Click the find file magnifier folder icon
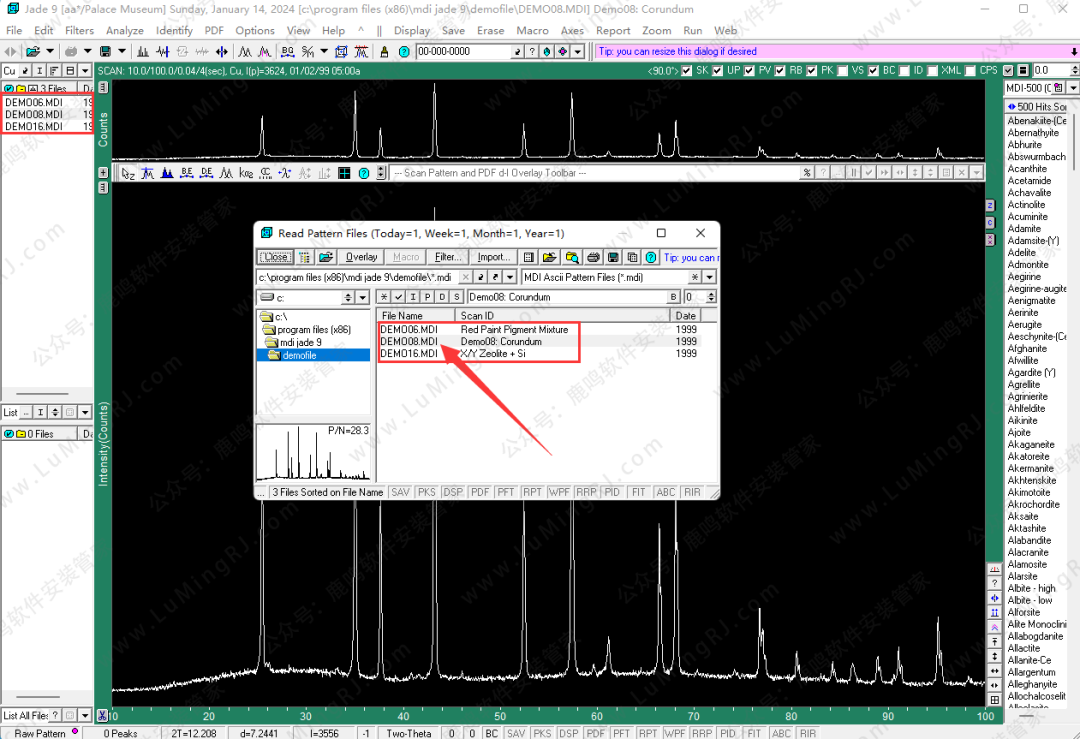This screenshot has height=739, width=1080. [x=572, y=258]
